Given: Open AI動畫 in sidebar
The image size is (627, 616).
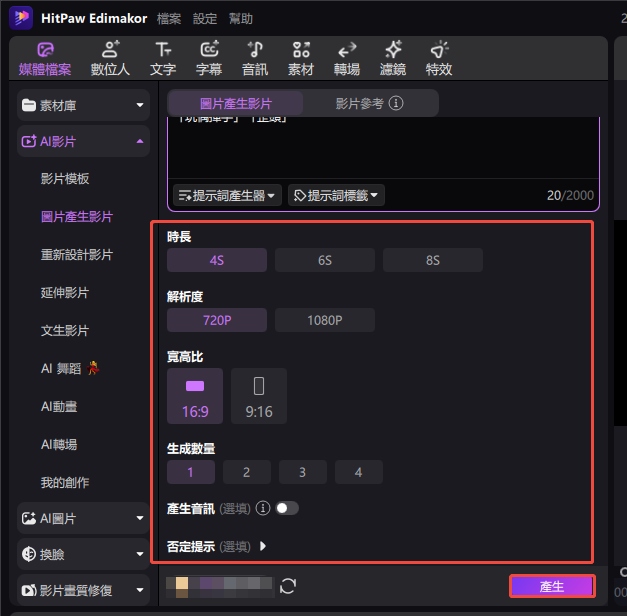Looking at the screenshot, I should (x=59, y=406).
